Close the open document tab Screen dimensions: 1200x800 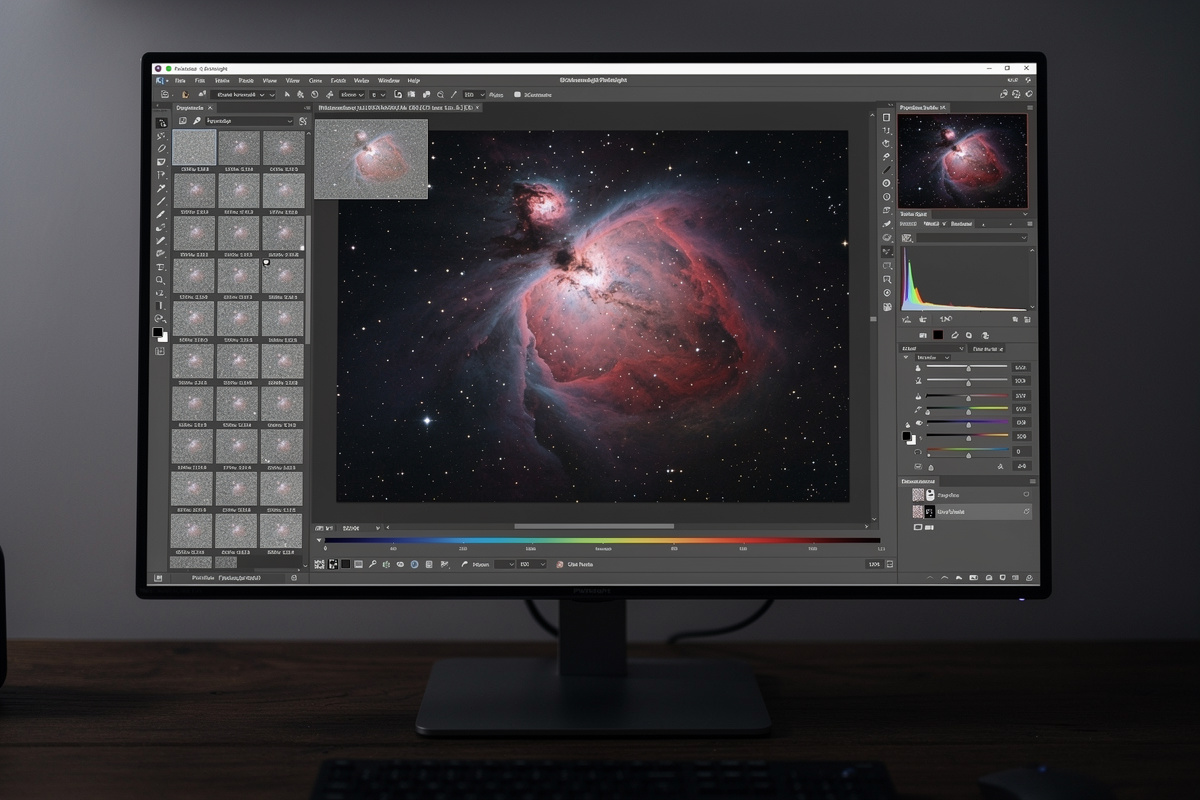coord(477,108)
